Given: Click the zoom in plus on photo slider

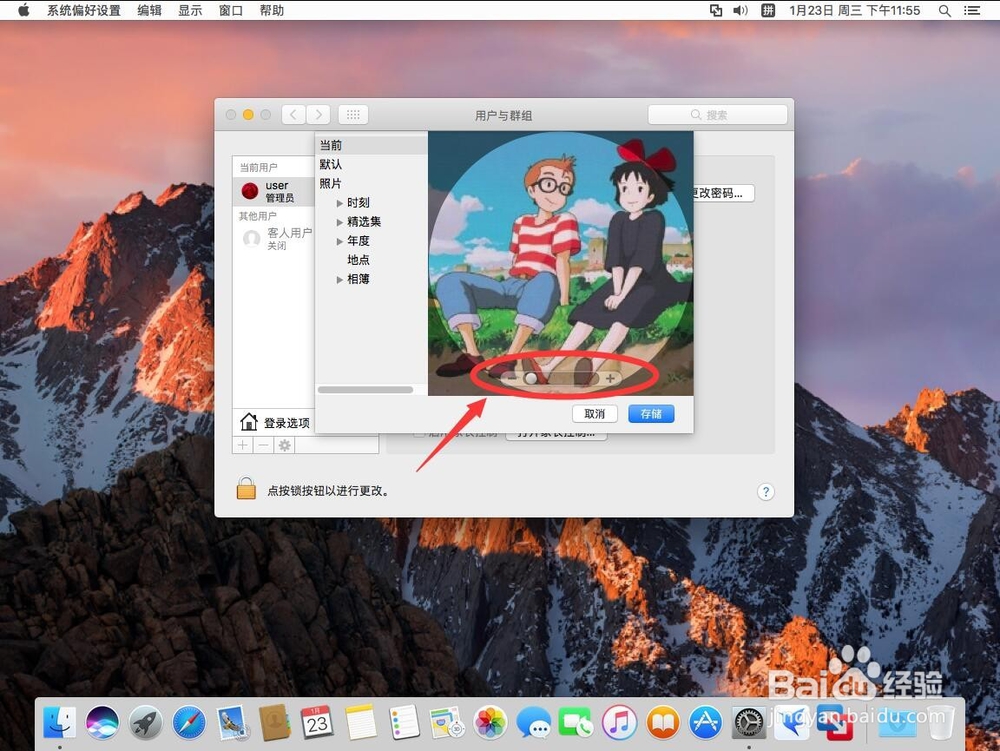Looking at the screenshot, I should [610, 379].
